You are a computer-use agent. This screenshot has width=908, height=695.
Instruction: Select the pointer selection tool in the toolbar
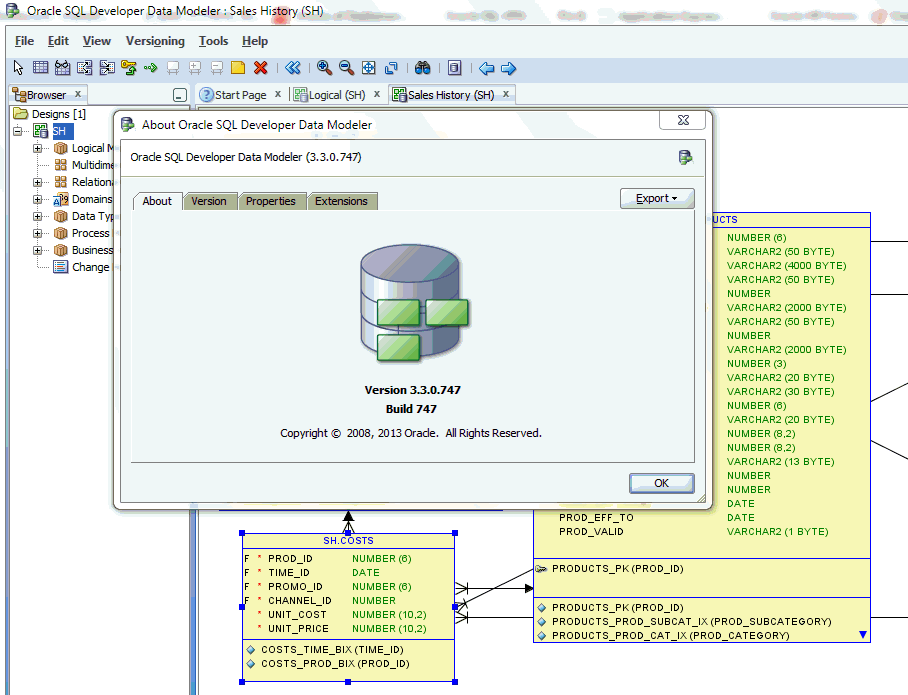click(x=16, y=67)
